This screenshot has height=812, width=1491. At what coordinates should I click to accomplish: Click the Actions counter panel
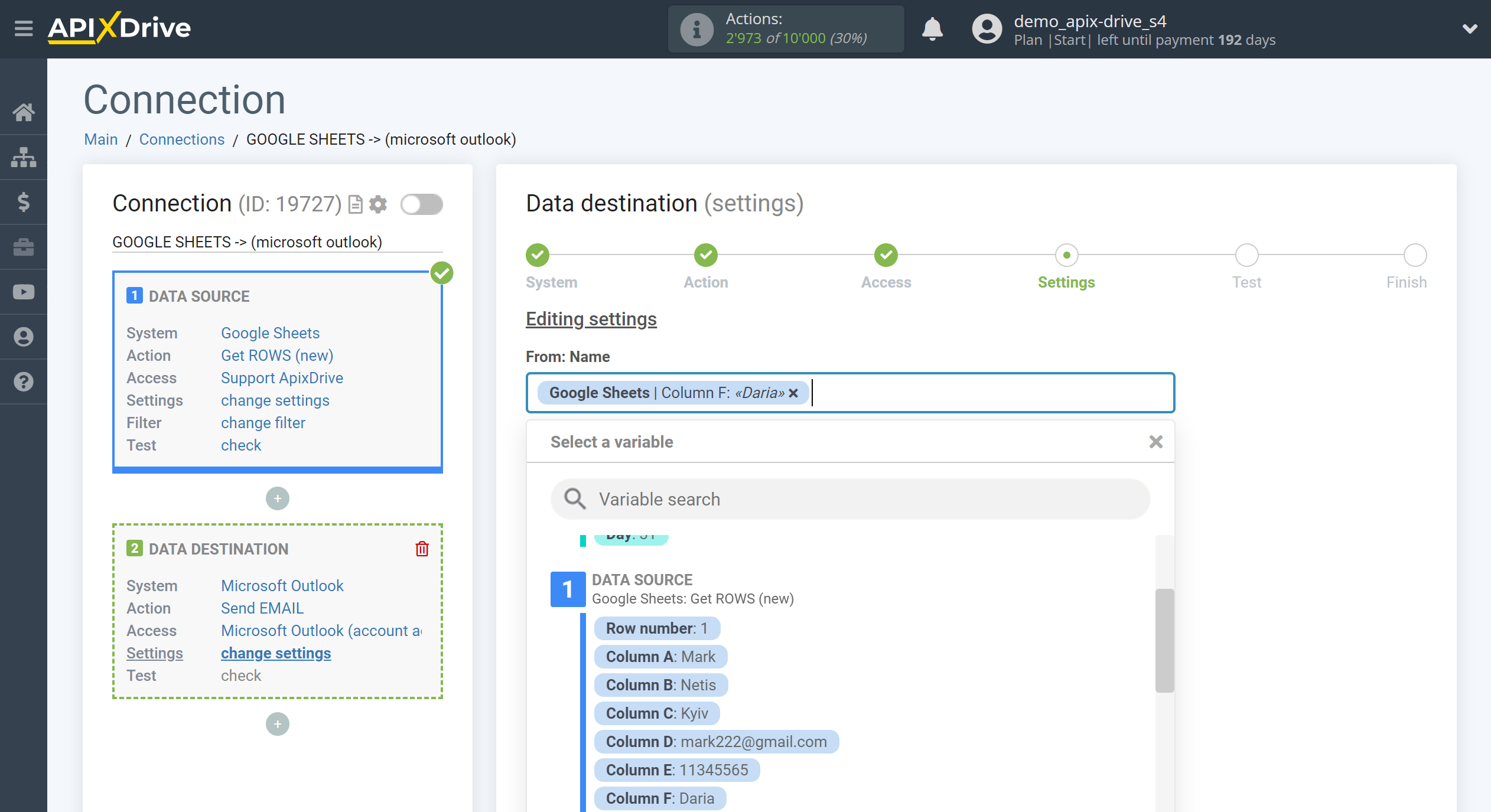point(786,29)
